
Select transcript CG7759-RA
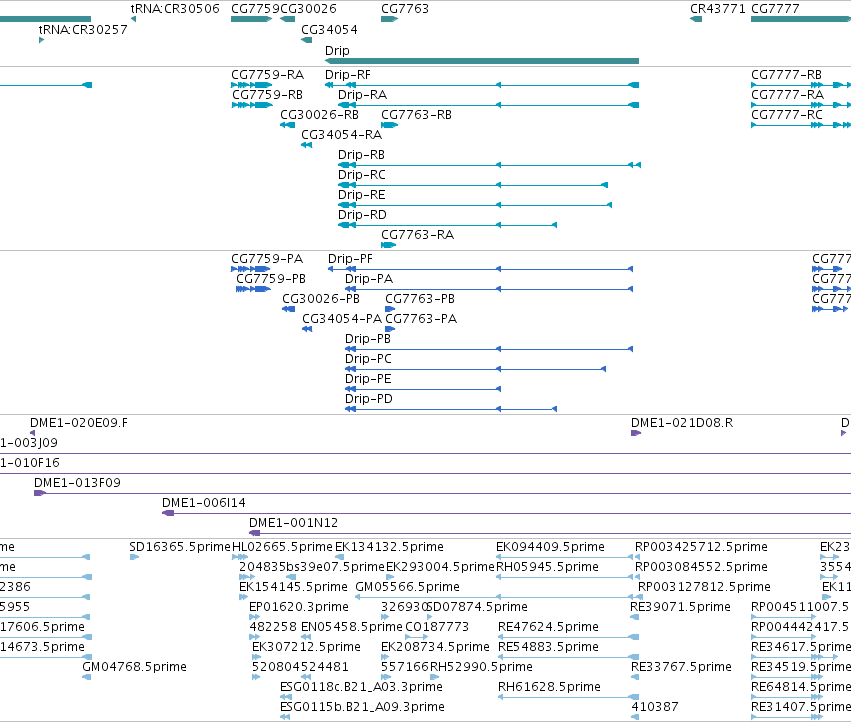[x=267, y=74]
